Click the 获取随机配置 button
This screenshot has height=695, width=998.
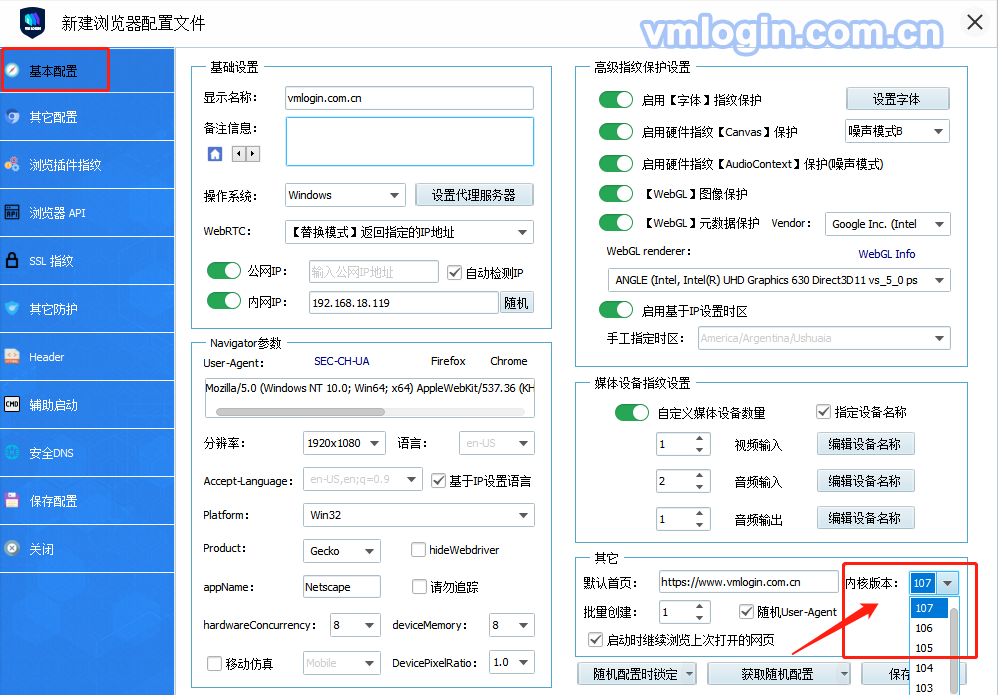[779, 674]
